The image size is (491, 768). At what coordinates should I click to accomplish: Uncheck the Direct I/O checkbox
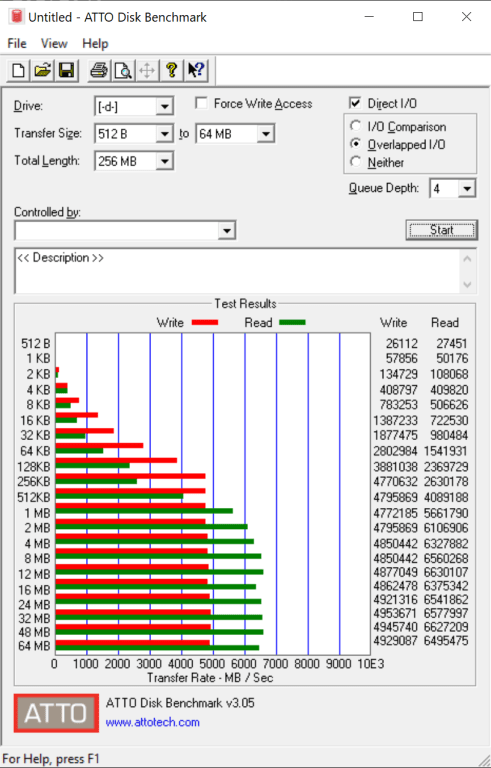coord(355,103)
